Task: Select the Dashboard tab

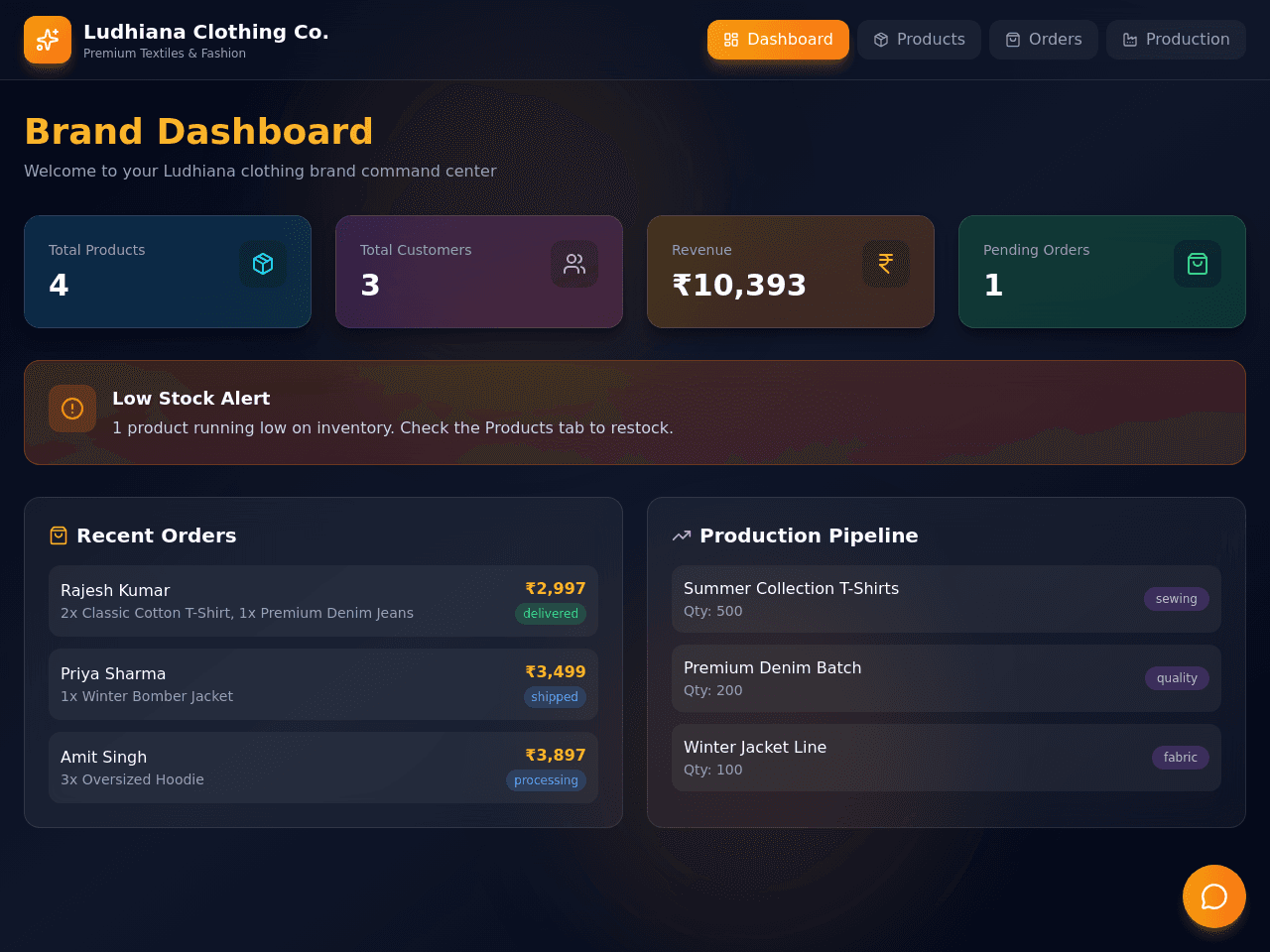Action: click(778, 40)
